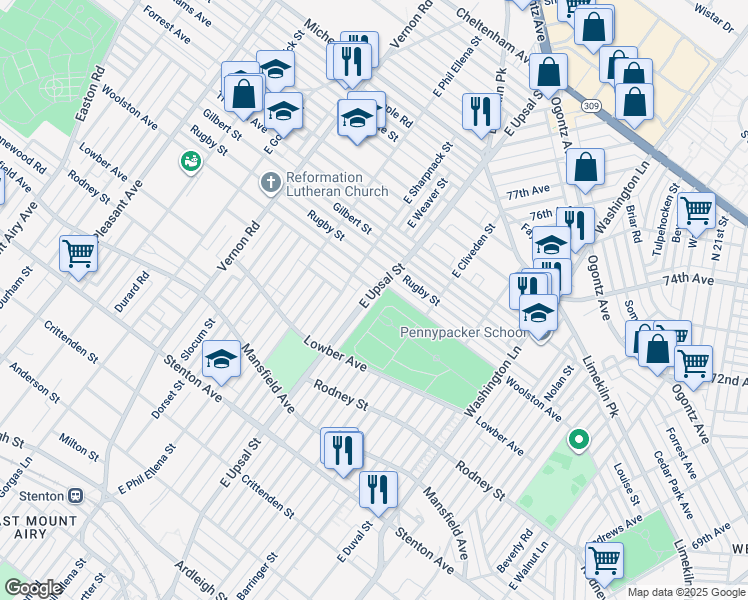The image size is (748, 600).
Task: Select the 74th Ave street label
Action: (688, 279)
